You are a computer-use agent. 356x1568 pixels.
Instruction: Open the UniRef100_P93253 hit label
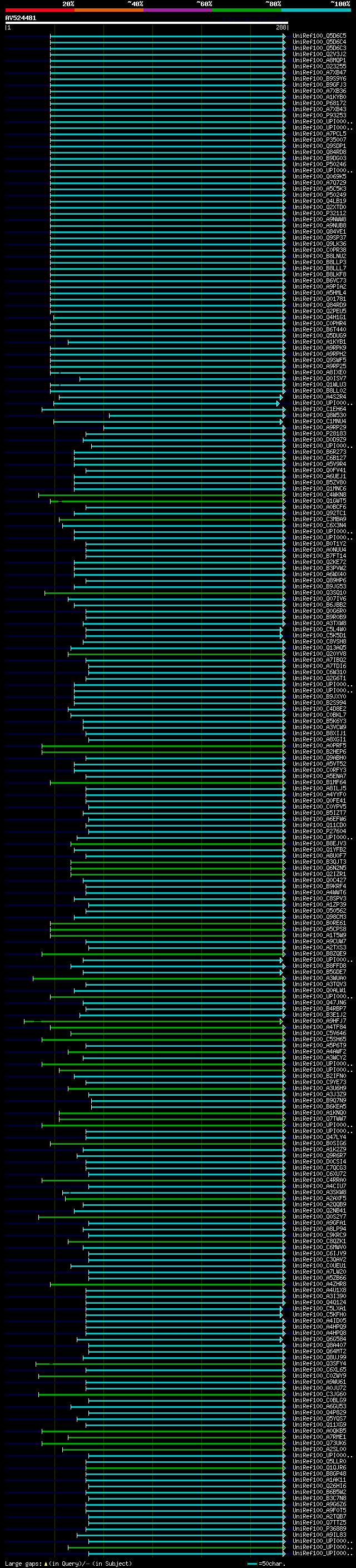tap(319, 116)
